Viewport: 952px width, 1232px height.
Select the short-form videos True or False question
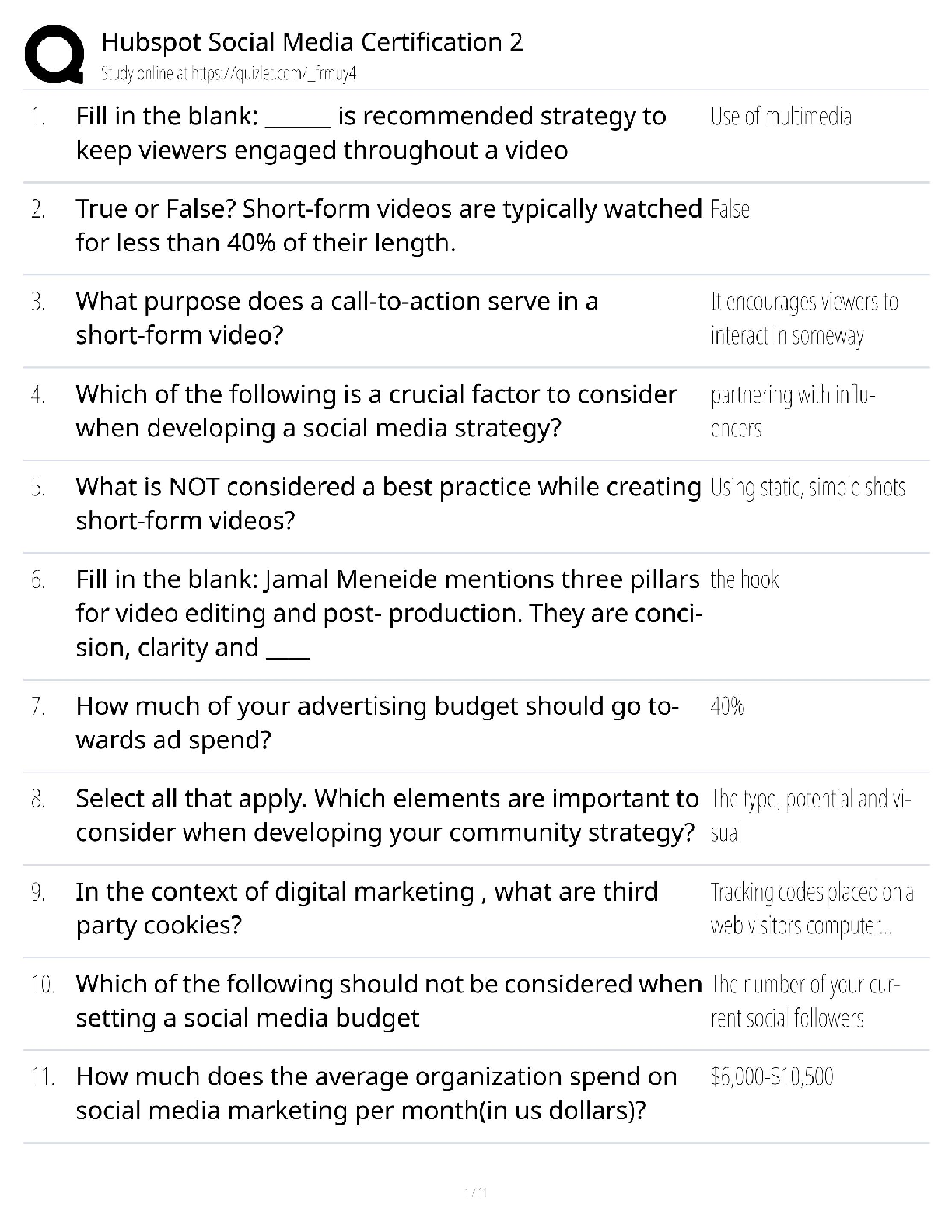[x=388, y=226]
